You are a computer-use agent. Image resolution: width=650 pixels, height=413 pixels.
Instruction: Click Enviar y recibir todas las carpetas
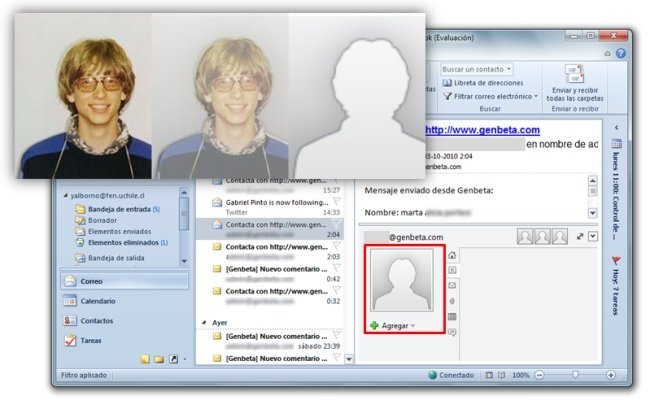[575, 83]
